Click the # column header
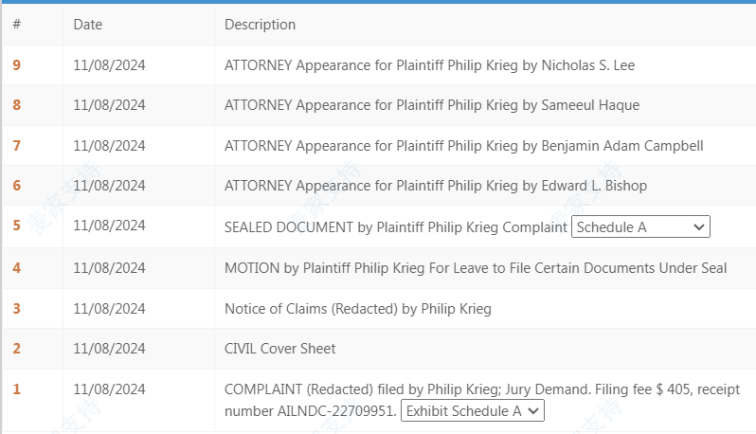The height and width of the screenshot is (434, 756). click(17, 25)
